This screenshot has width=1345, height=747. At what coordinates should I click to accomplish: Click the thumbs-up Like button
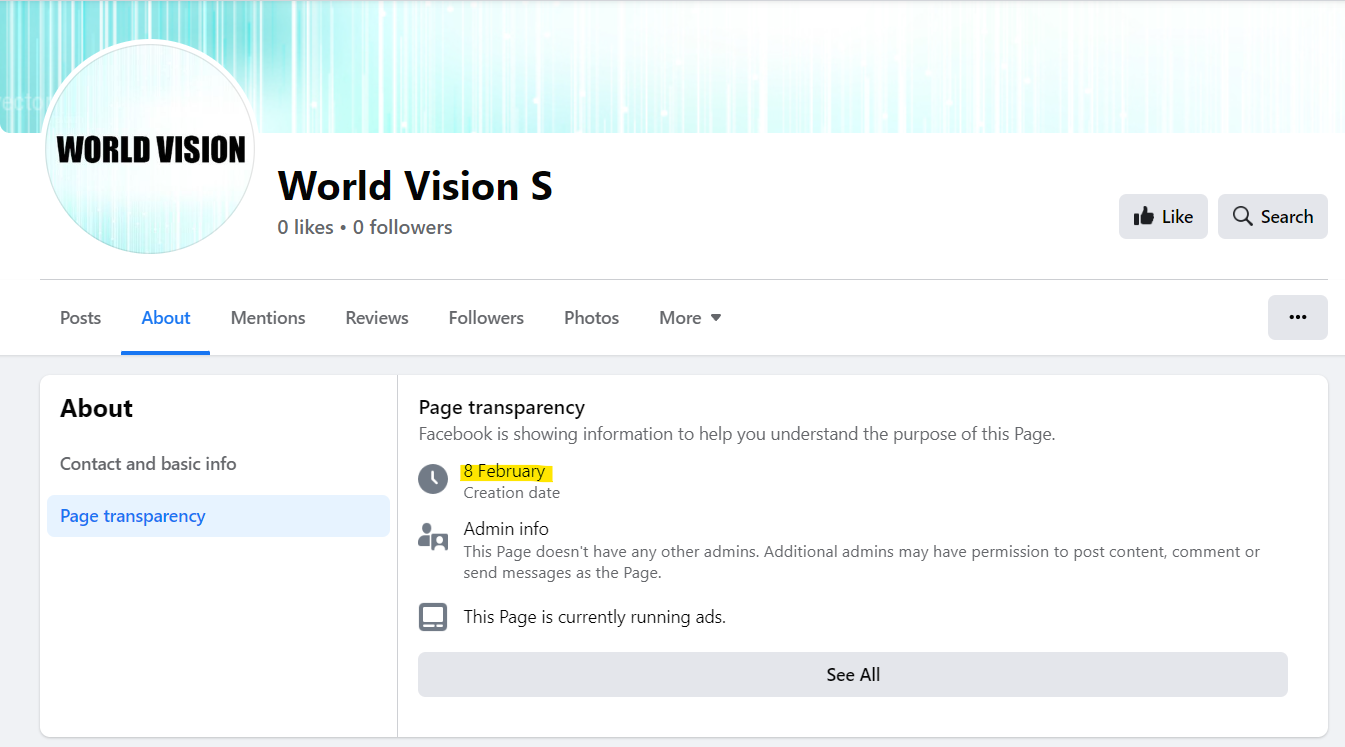1163,216
